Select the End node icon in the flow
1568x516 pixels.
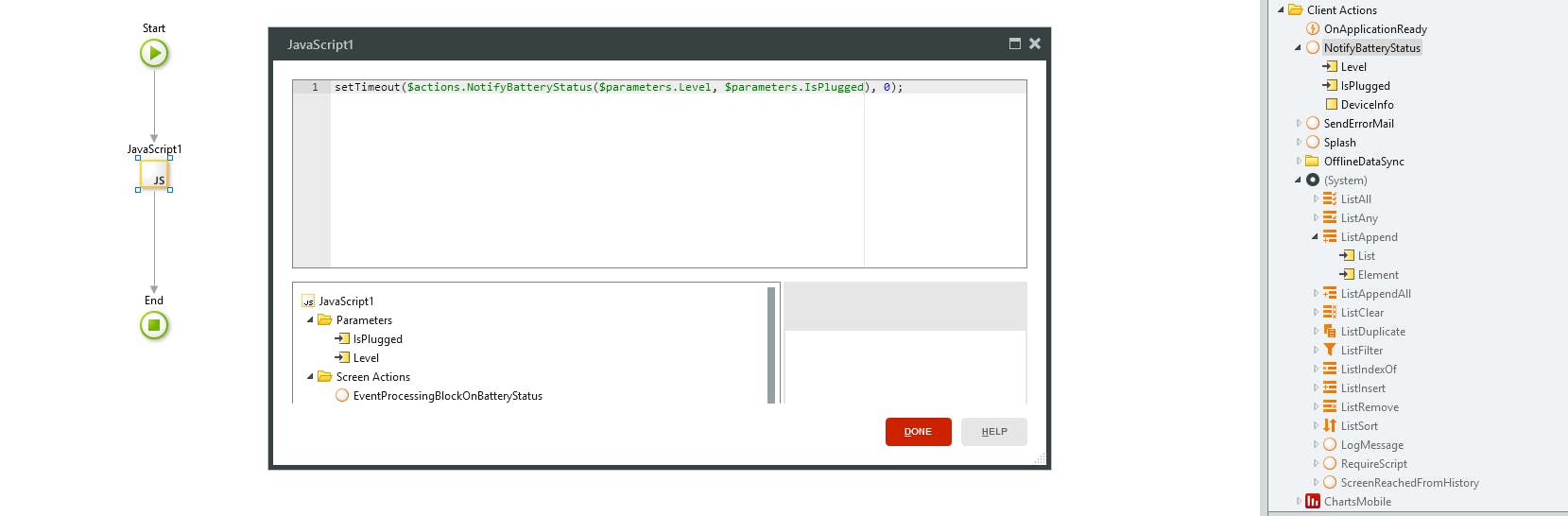point(154,325)
